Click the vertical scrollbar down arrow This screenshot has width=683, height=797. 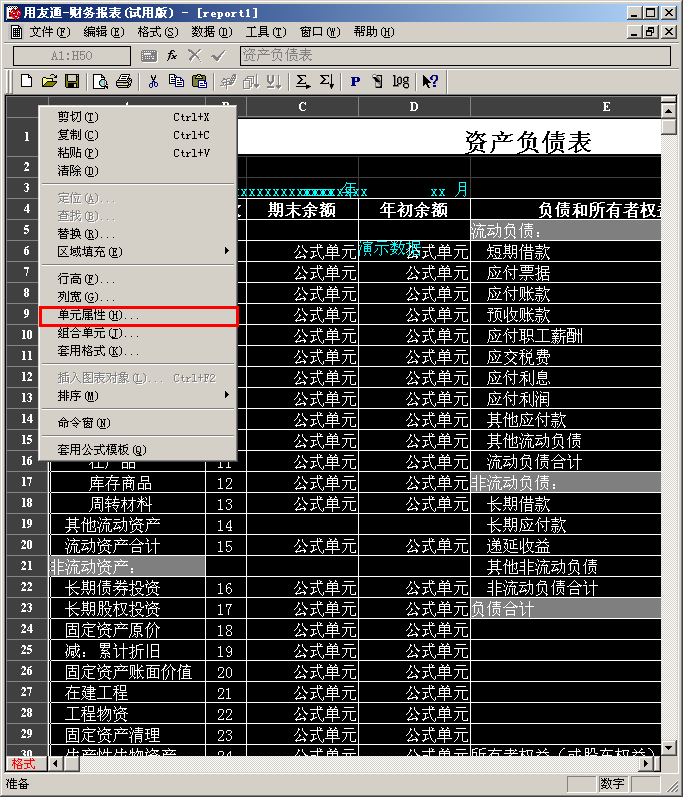point(669,748)
